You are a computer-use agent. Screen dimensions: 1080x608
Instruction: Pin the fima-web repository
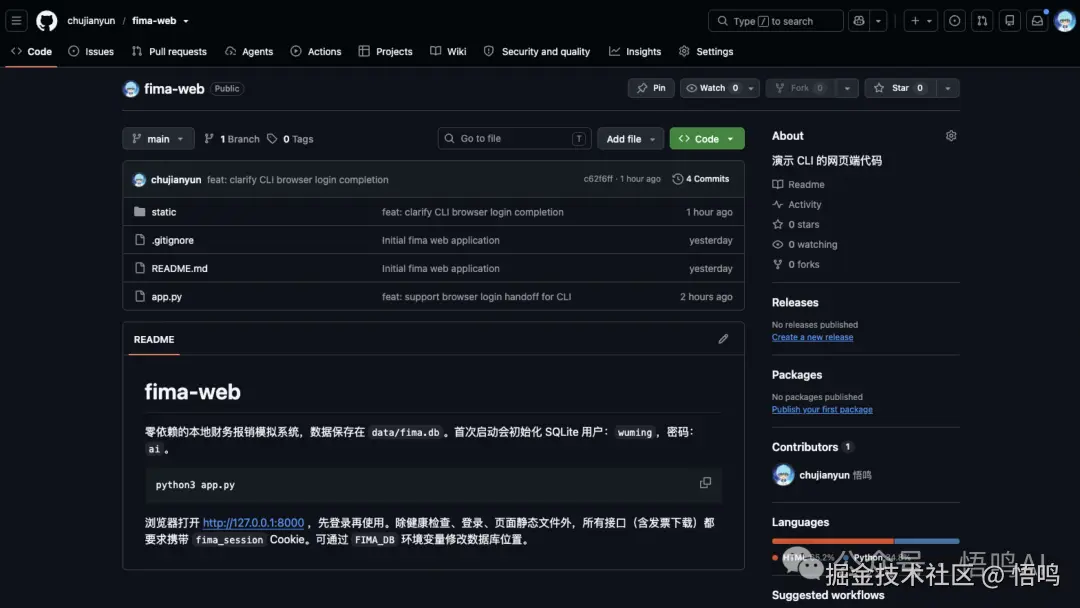click(651, 88)
